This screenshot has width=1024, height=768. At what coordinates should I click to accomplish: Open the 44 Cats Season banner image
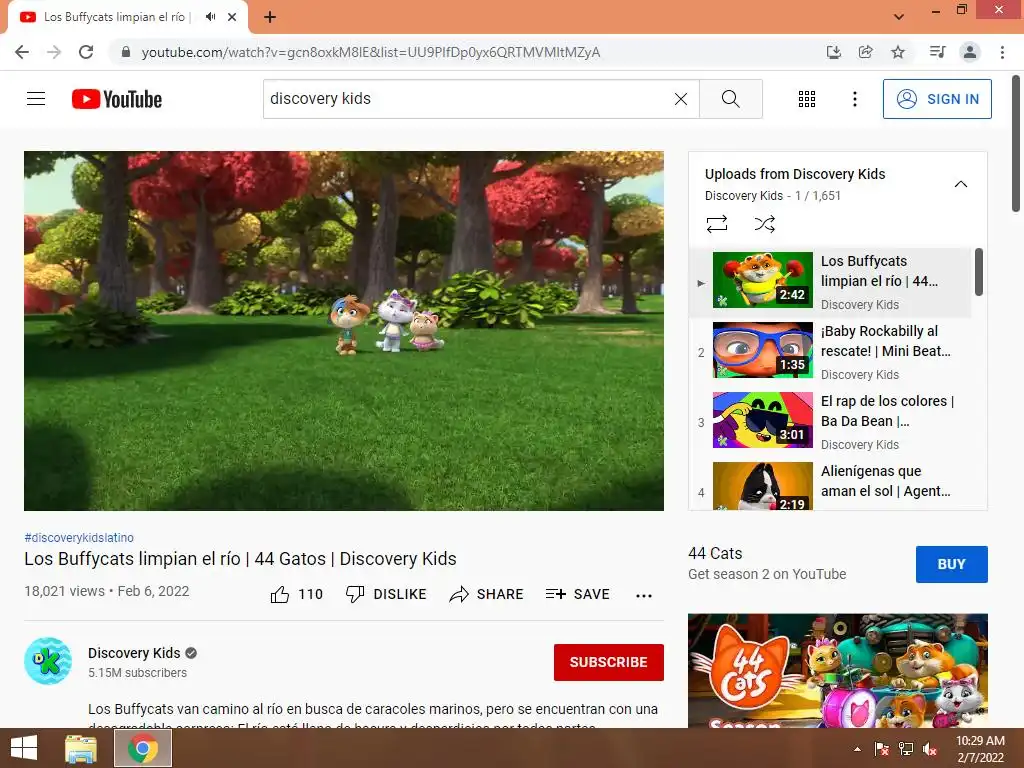[837, 670]
